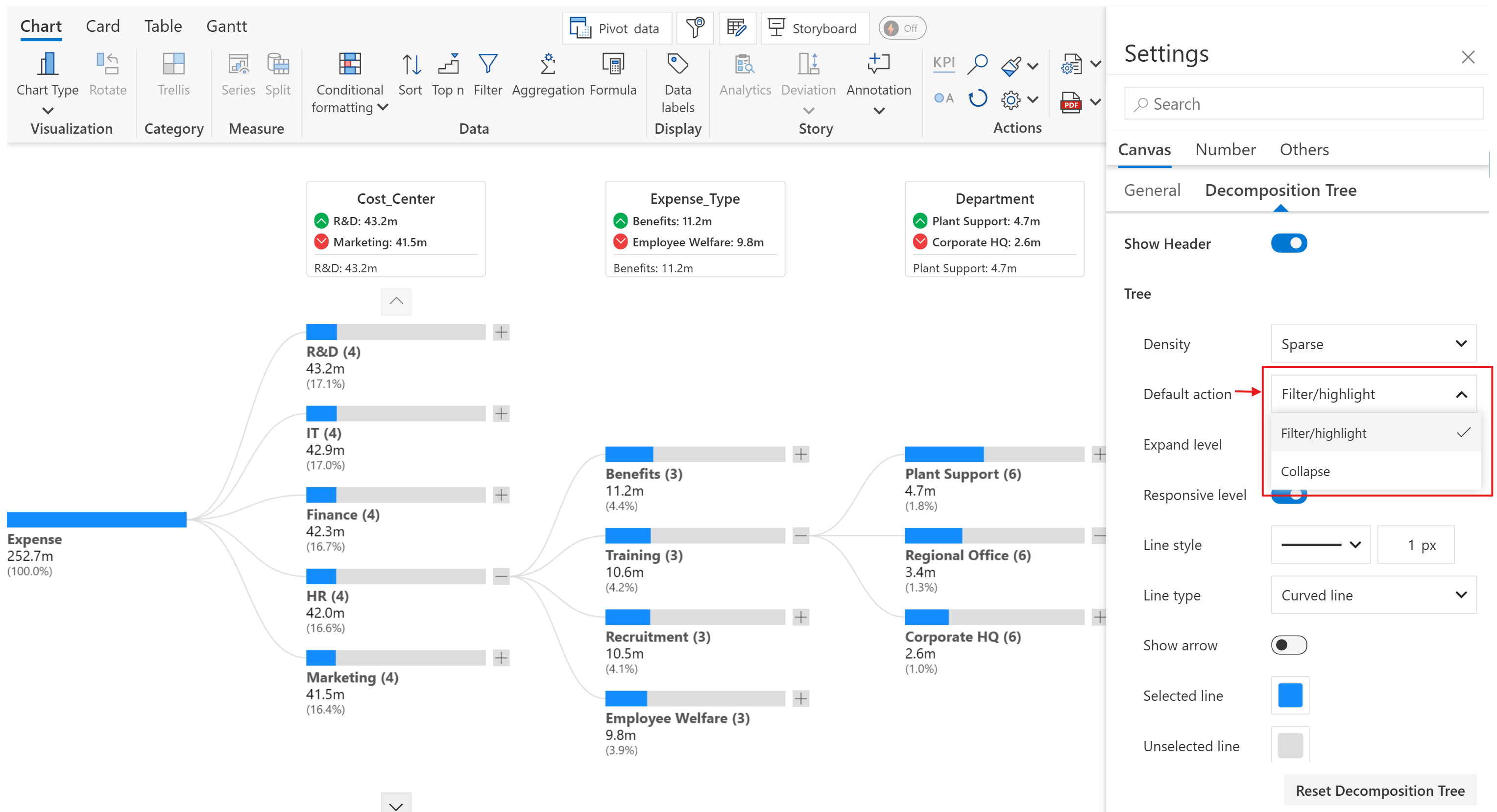Viewport: 1497px width, 812px height.
Task: Toggle the Off switch beside Storyboard
Action: (x=902, y=28)
